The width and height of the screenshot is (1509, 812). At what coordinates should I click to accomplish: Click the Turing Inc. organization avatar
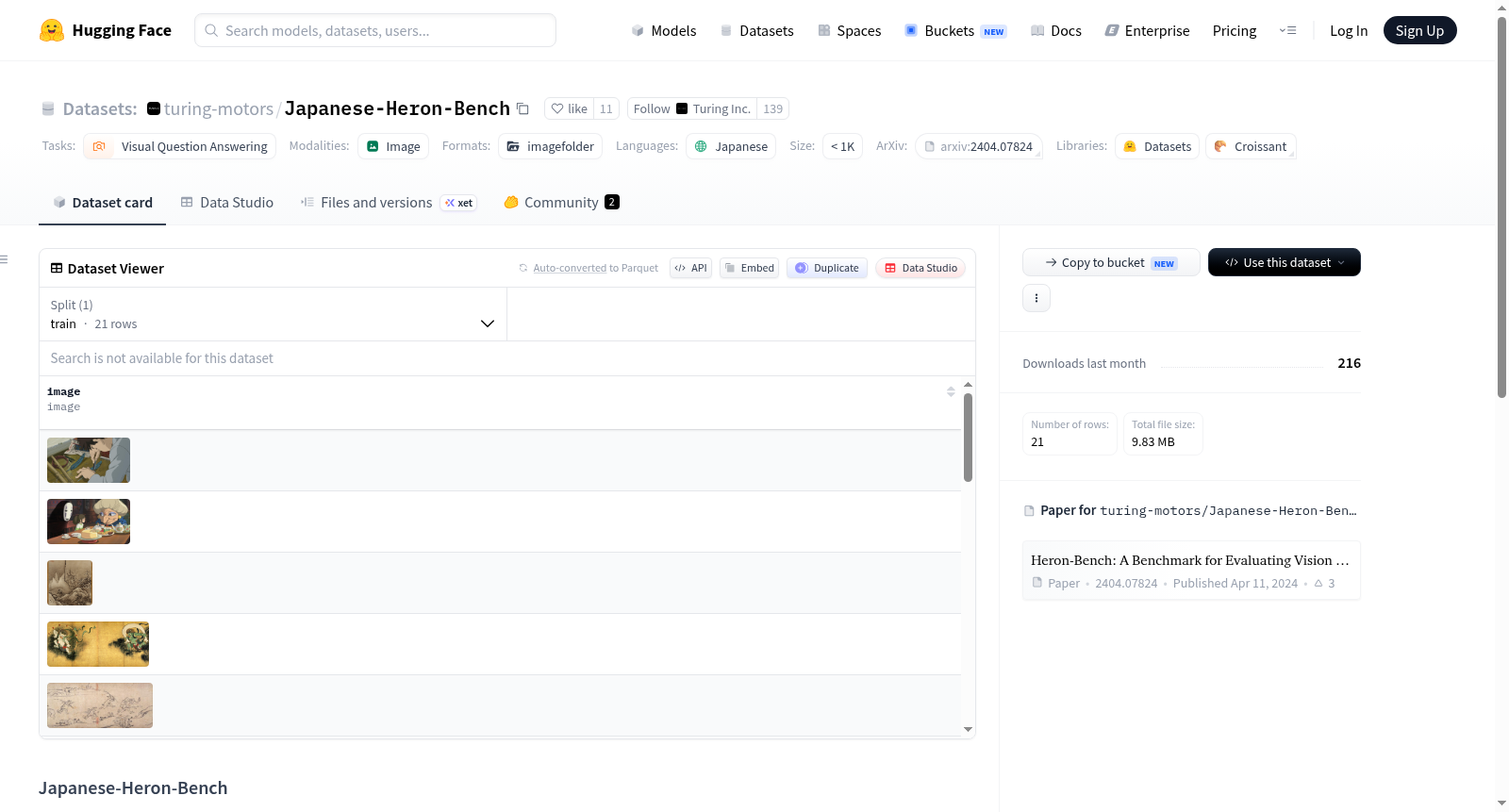click(682, 108)
